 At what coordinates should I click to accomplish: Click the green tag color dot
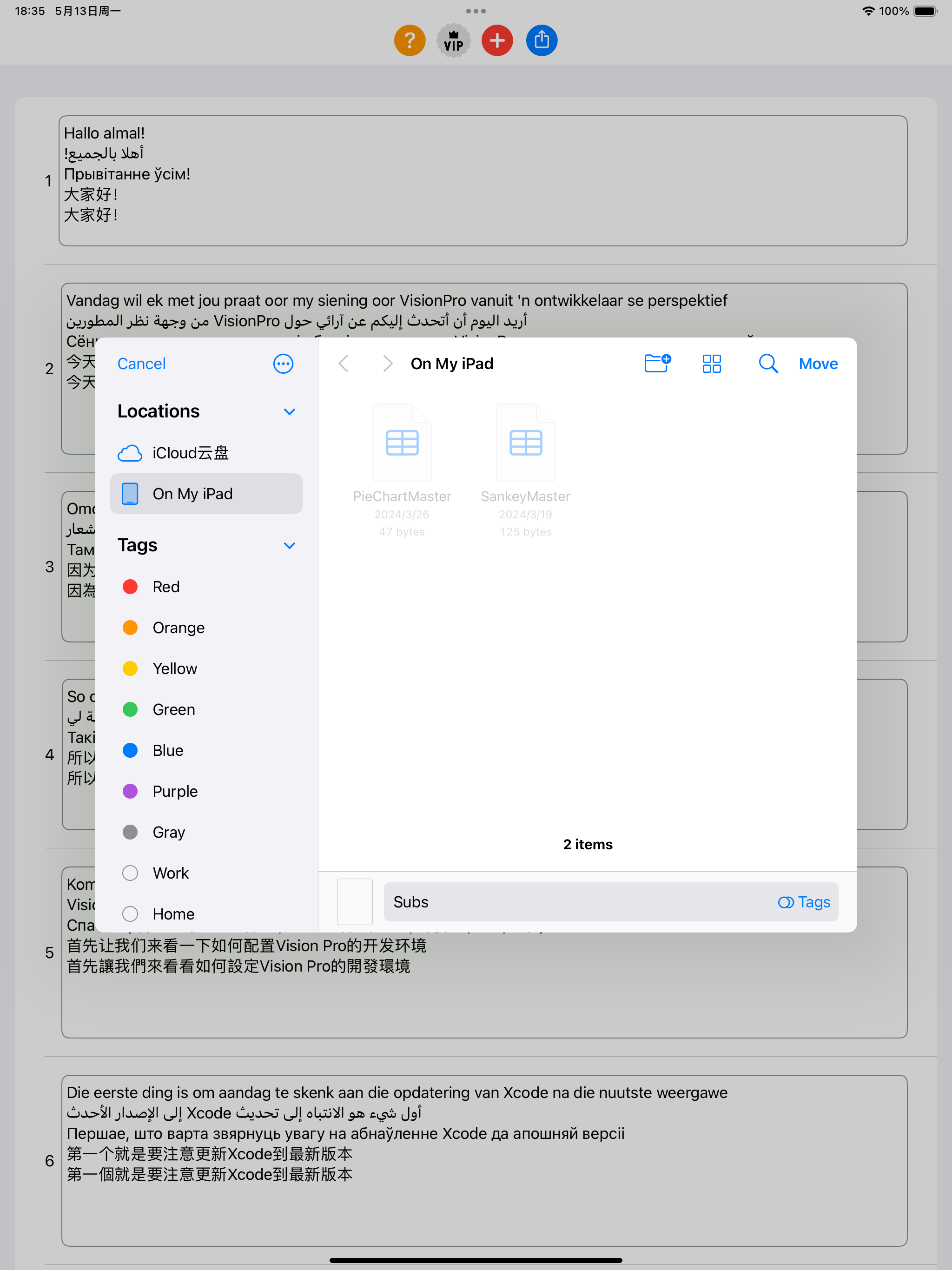130,710
